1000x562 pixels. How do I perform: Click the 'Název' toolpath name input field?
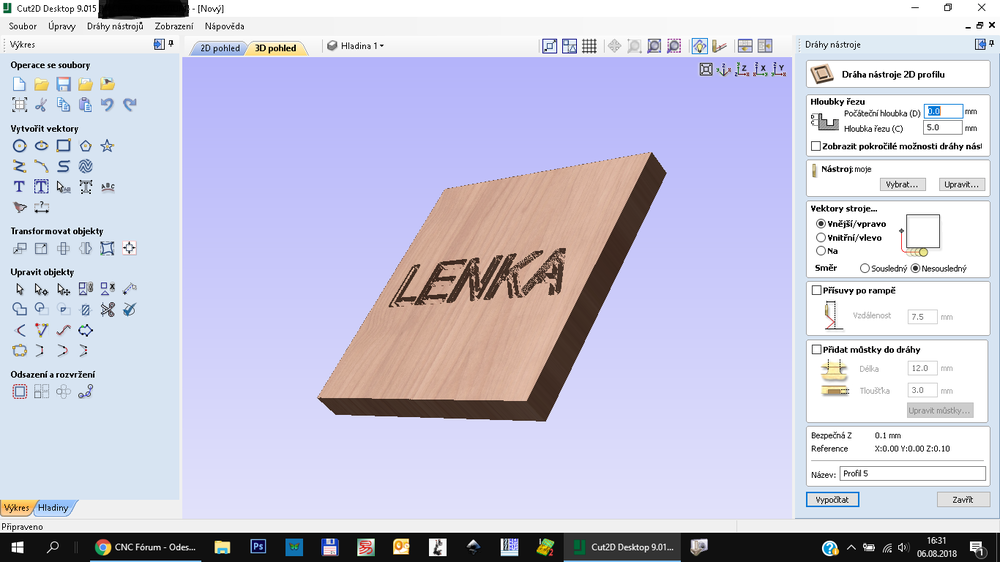click(912, 473)
